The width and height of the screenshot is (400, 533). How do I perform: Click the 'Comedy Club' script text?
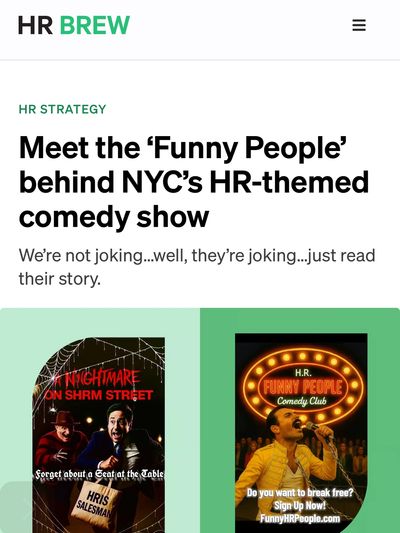coord(301,401)
